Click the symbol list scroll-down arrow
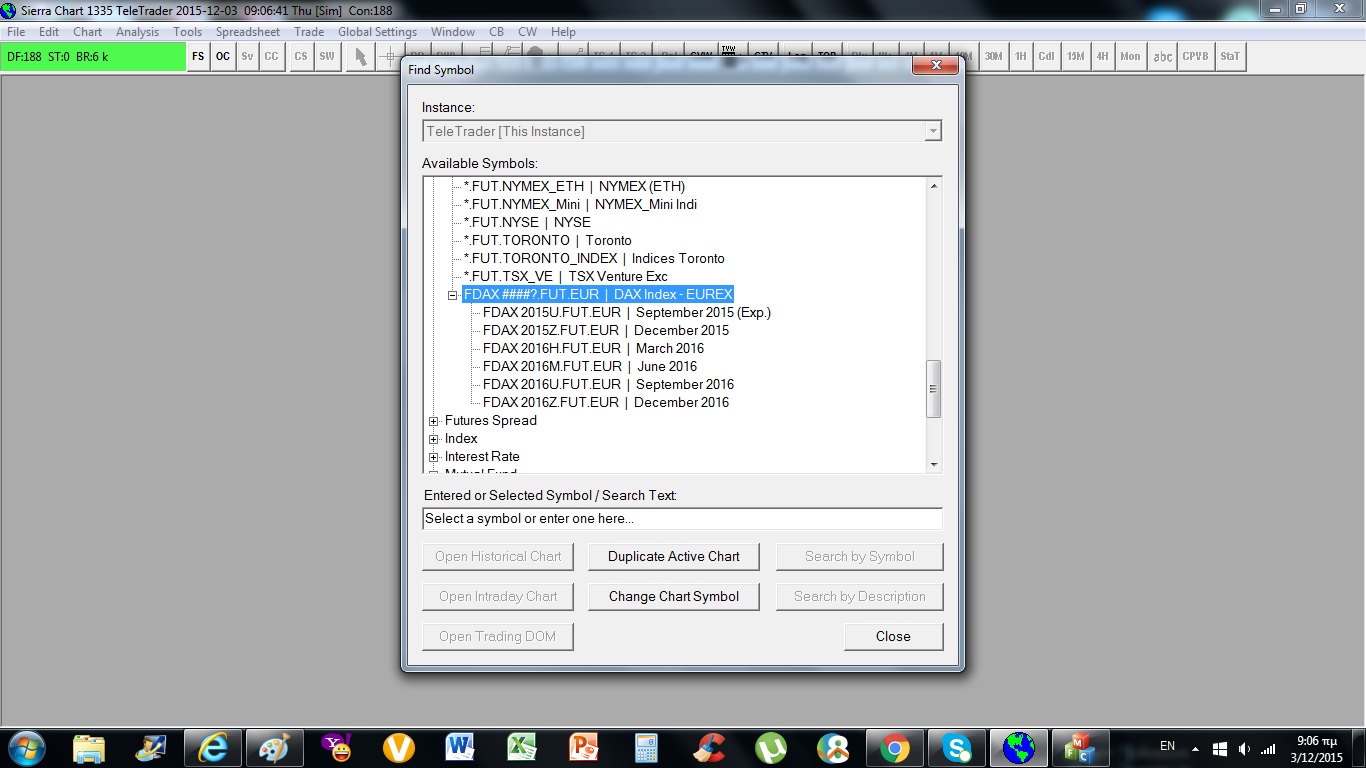This screenshot has height=768, width=1366. [x=934, y=464]
